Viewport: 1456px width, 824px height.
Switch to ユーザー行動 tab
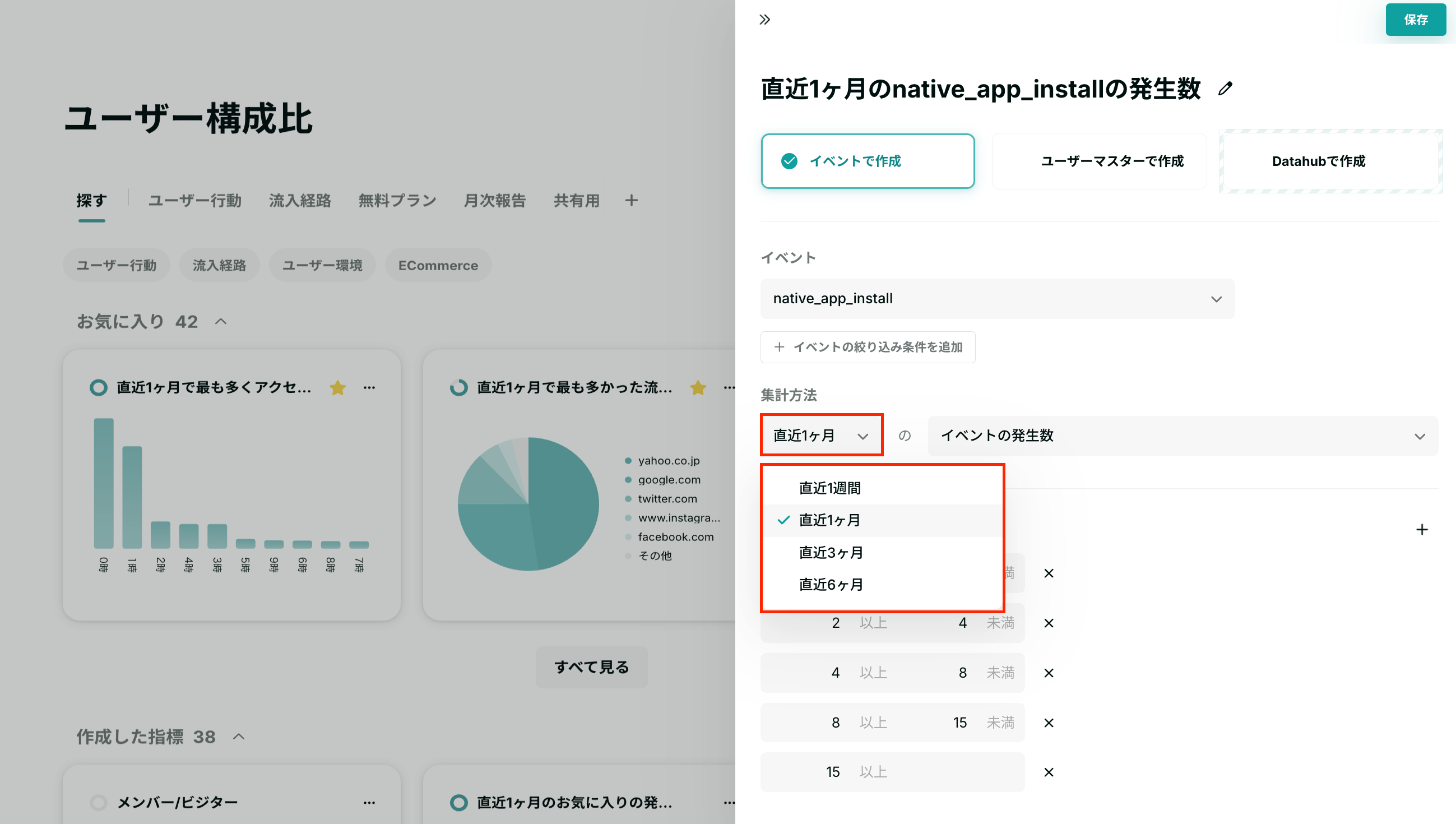194,200
